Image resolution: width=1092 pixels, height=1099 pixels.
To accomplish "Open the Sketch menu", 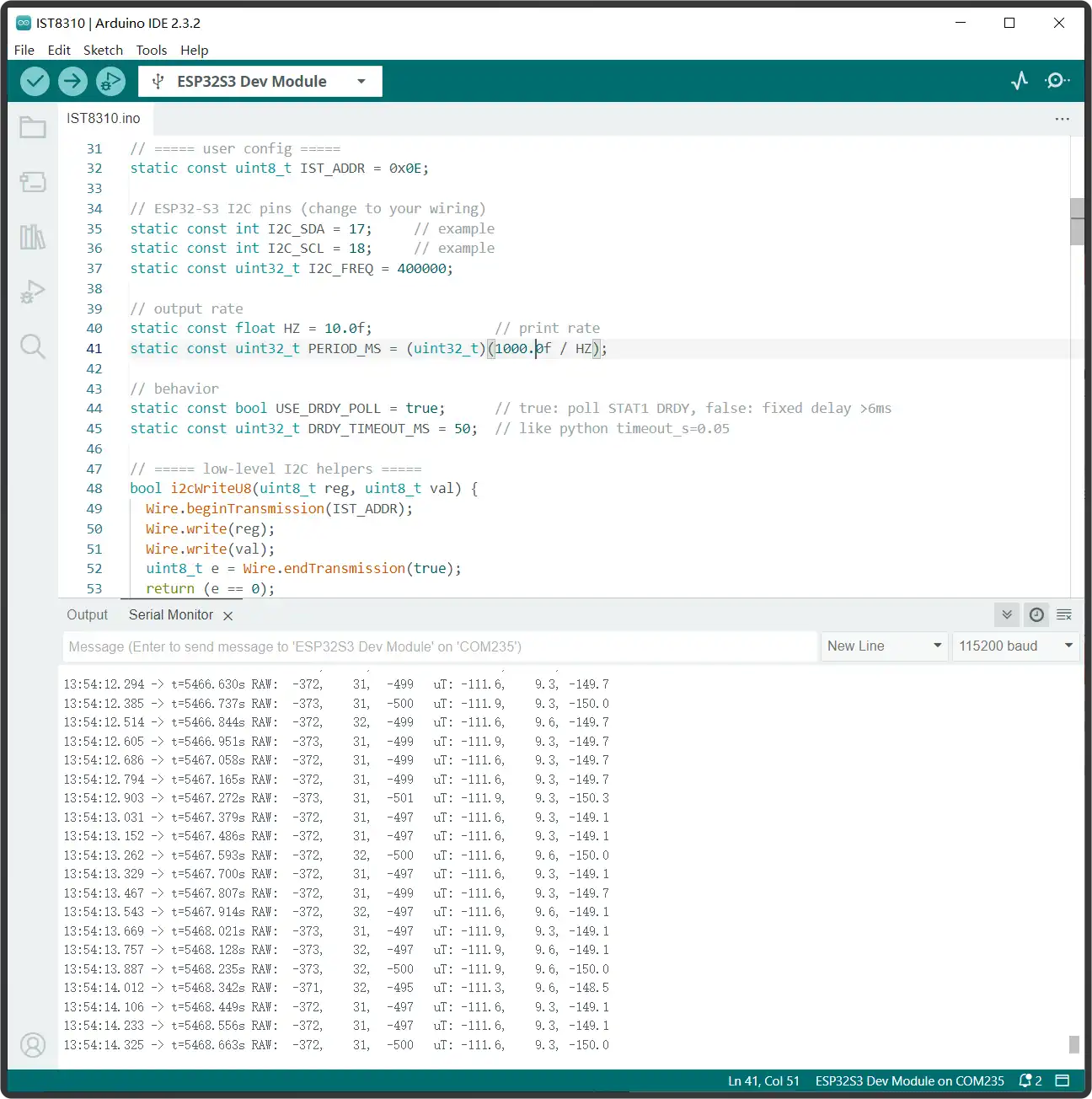I will tap(103, 51).
